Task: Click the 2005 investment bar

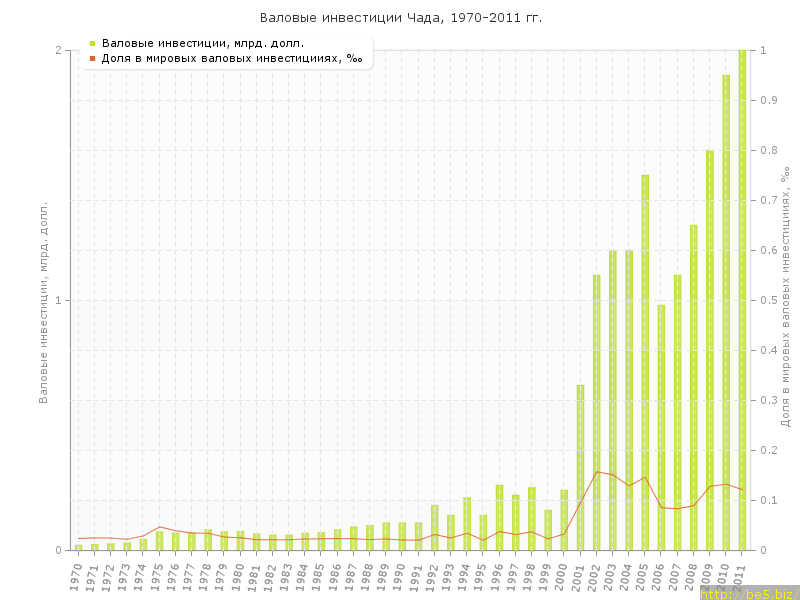Action: 645,362
